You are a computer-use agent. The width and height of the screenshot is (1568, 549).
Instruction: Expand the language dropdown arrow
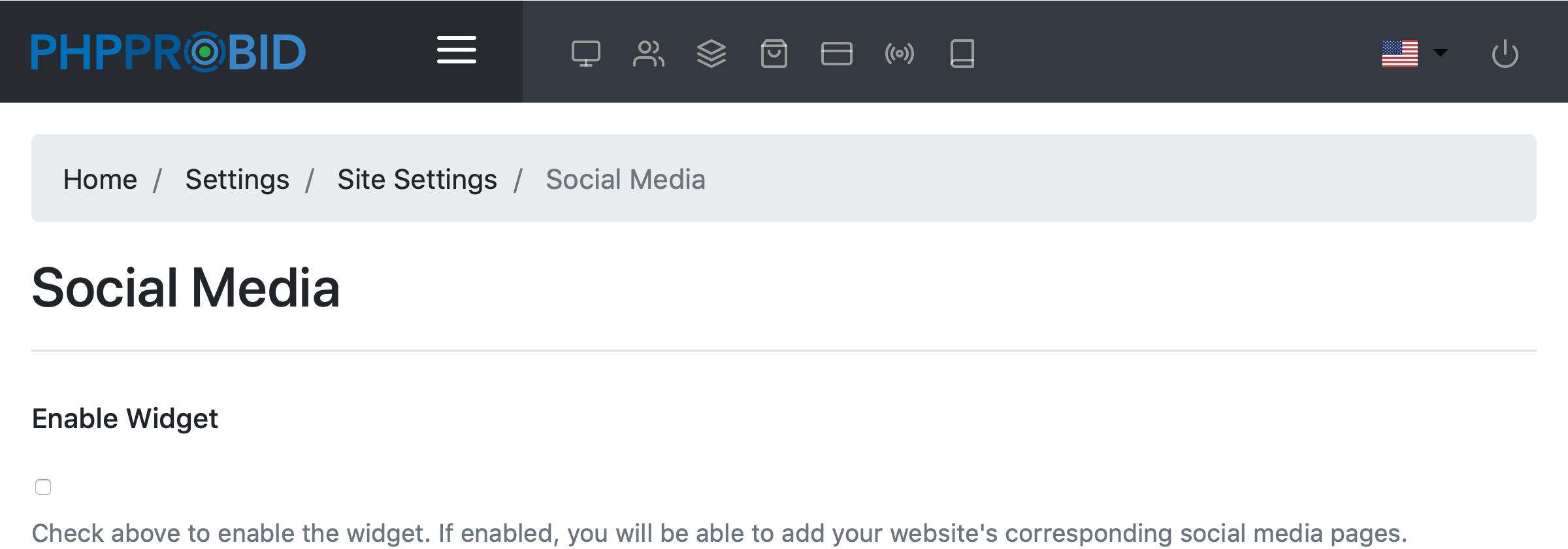click(x=1440, y=53)
